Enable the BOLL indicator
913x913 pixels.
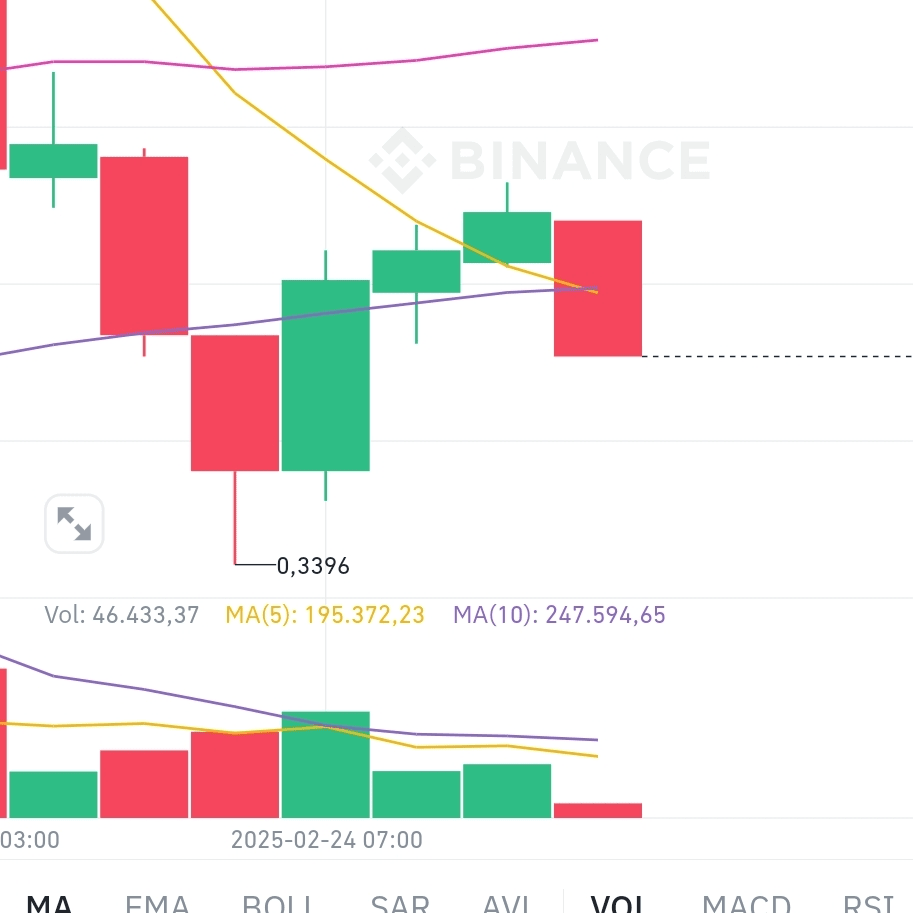[278, 903]
